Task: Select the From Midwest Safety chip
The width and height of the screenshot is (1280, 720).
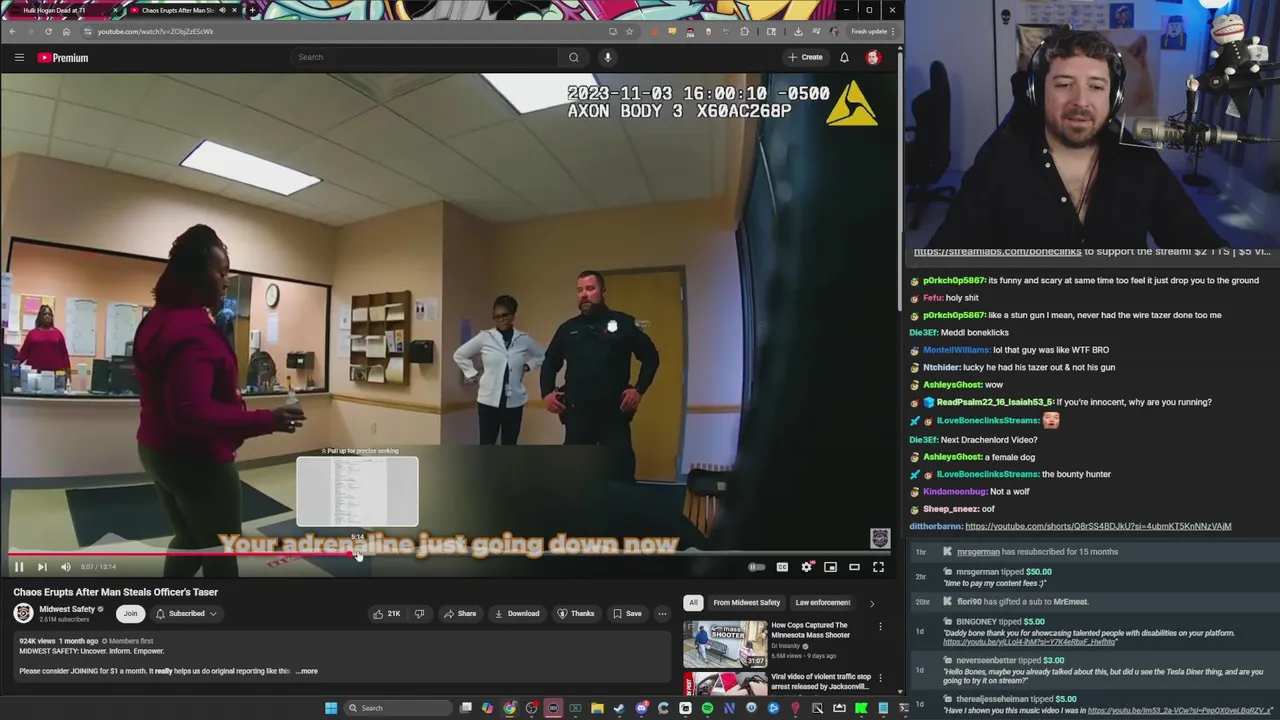Action: click(x=747, y=602)
